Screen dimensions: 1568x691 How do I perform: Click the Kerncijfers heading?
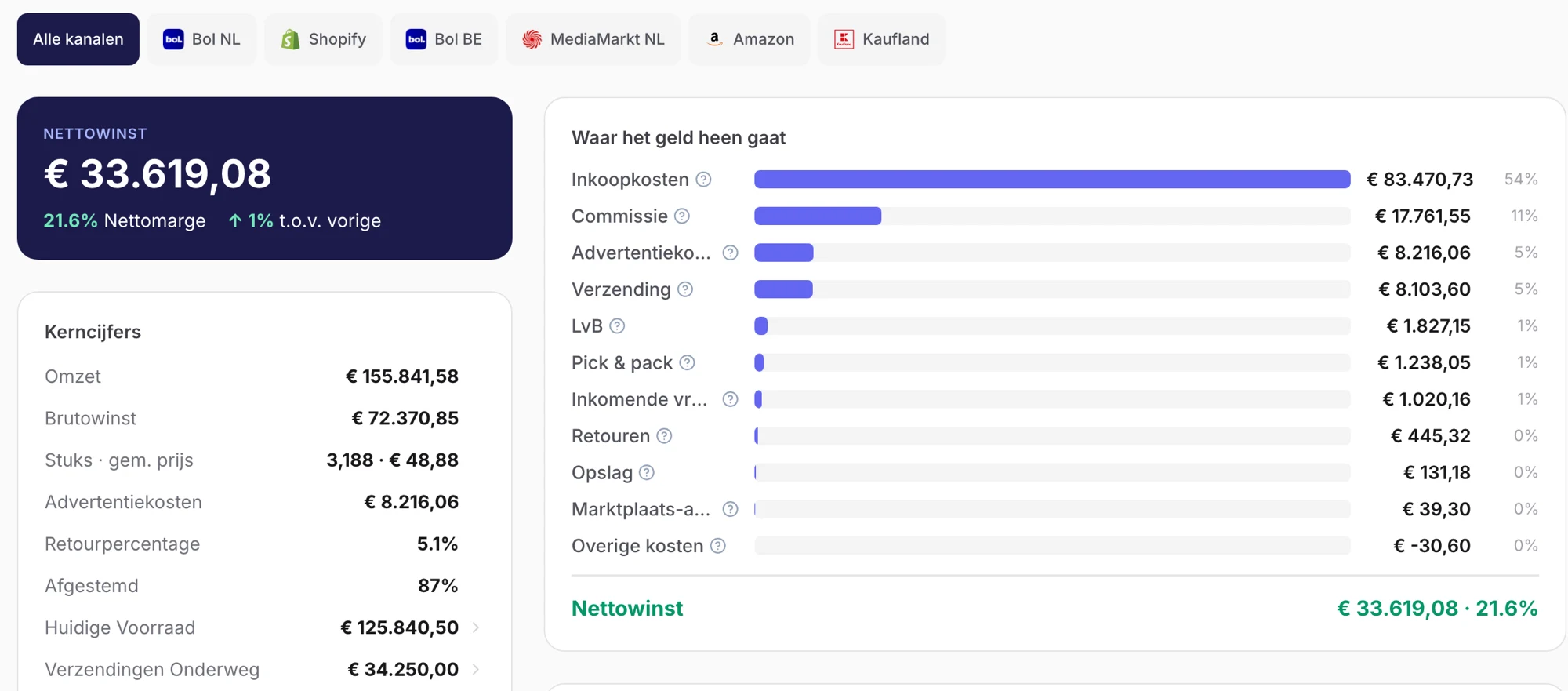(x=93, y=332)
